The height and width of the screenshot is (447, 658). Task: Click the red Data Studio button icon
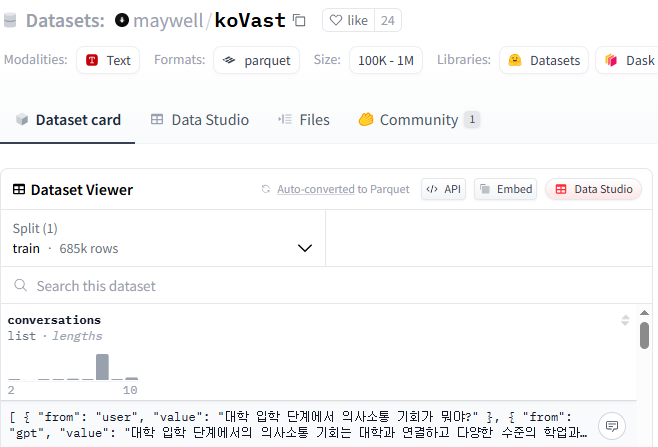click(561, 189)
